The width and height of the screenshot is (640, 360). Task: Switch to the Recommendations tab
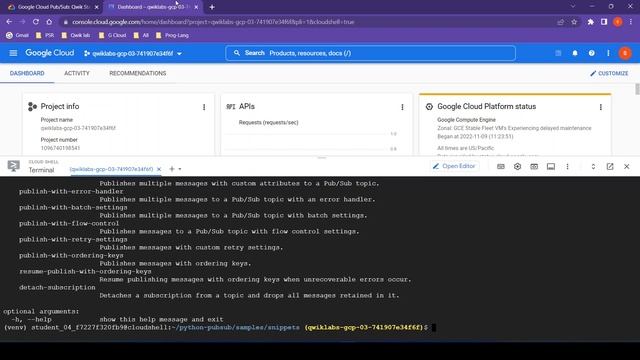point(138,73)
